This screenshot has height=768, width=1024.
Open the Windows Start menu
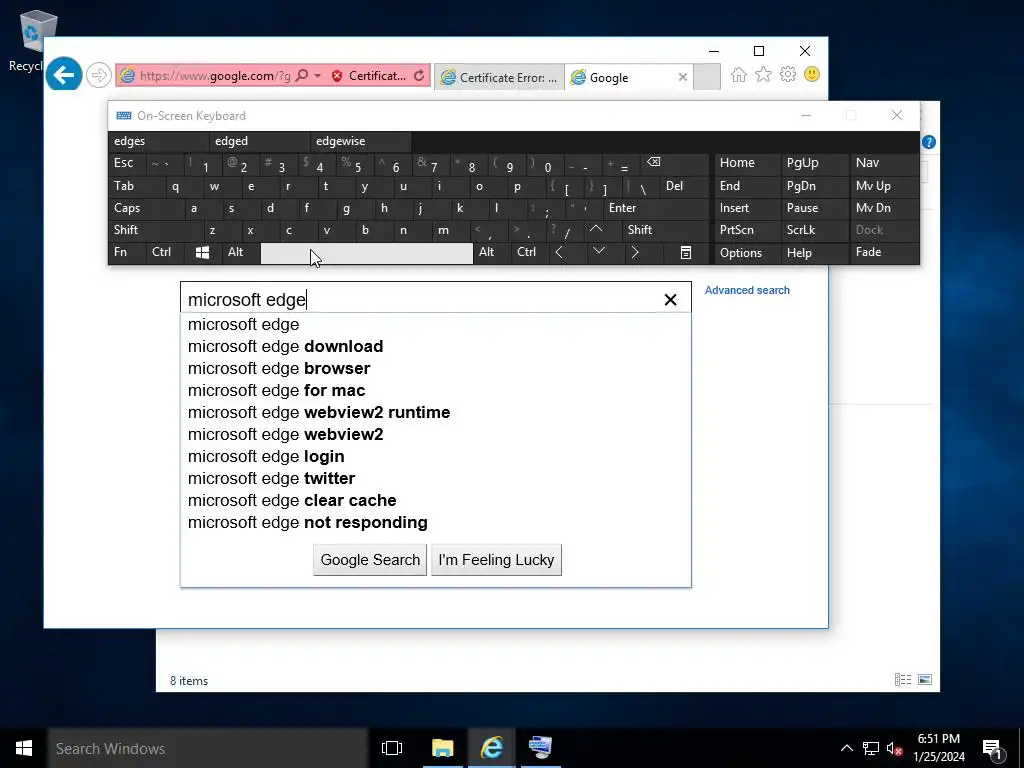tap(24, 748)
